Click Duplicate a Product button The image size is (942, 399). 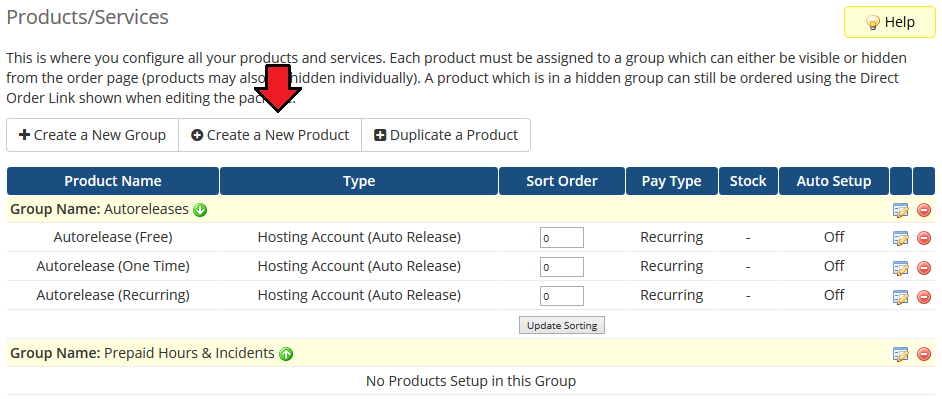[446, 135]
